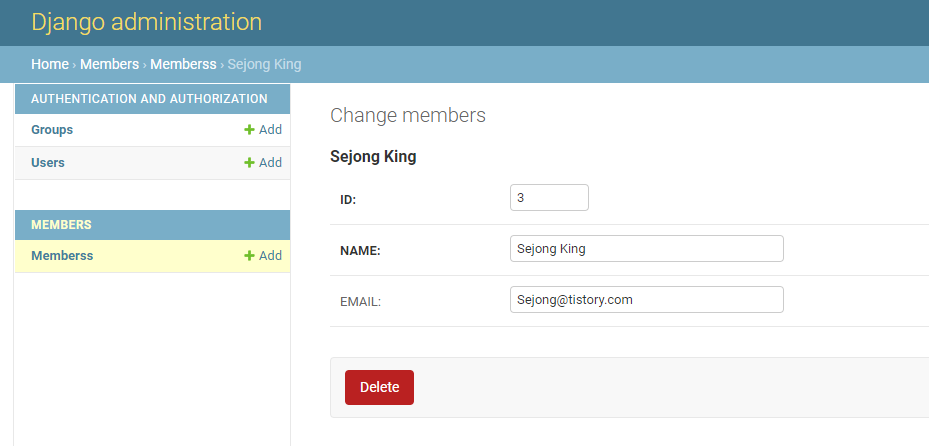Focus the ID input field
The image size is (929, 446).
tap(549, 197)
